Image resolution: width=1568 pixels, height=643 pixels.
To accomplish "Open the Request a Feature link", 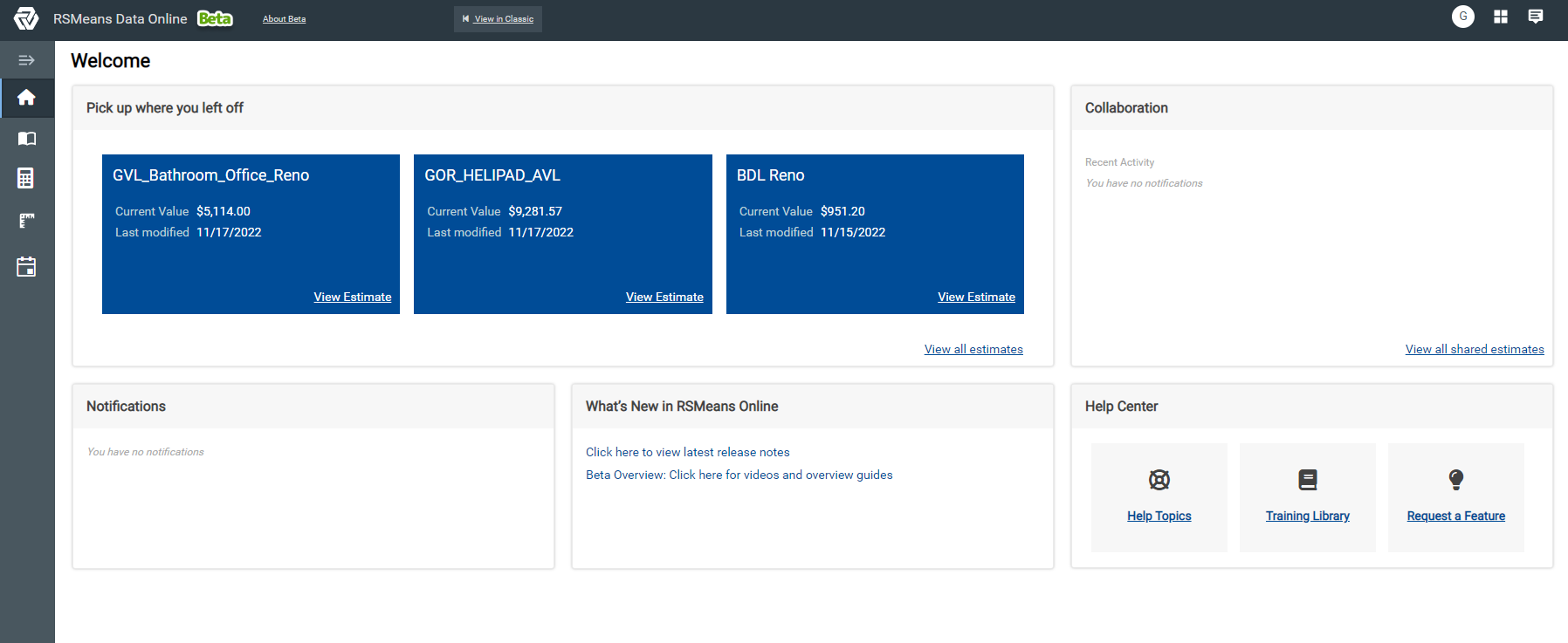I will click(x=1456, y=516).
